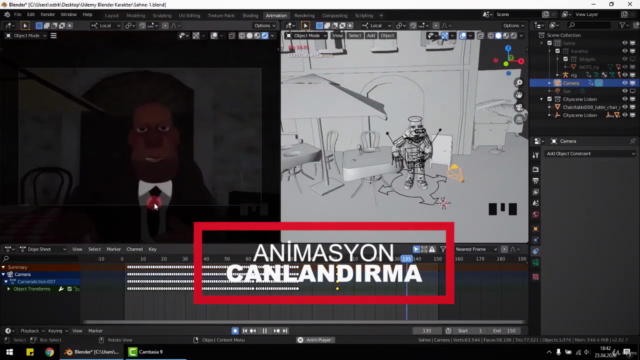This screenshot has height=360, width=640.
Task: Open the Dope Sheet mode dropdown
Action: [43, 249]
